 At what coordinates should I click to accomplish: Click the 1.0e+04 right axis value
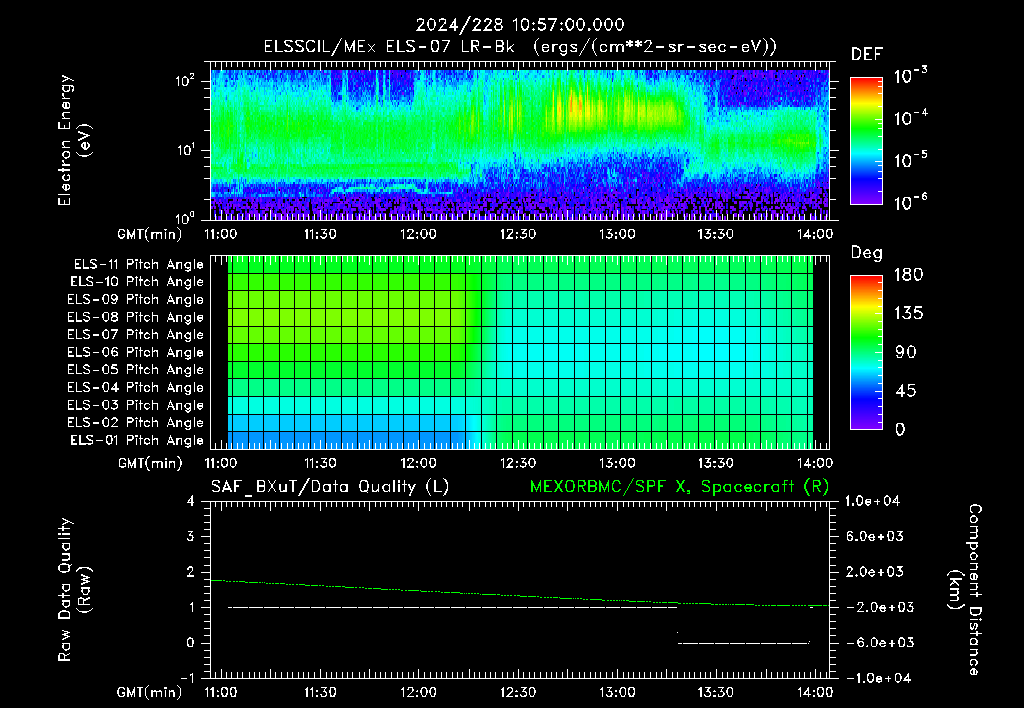pos(872,501)
